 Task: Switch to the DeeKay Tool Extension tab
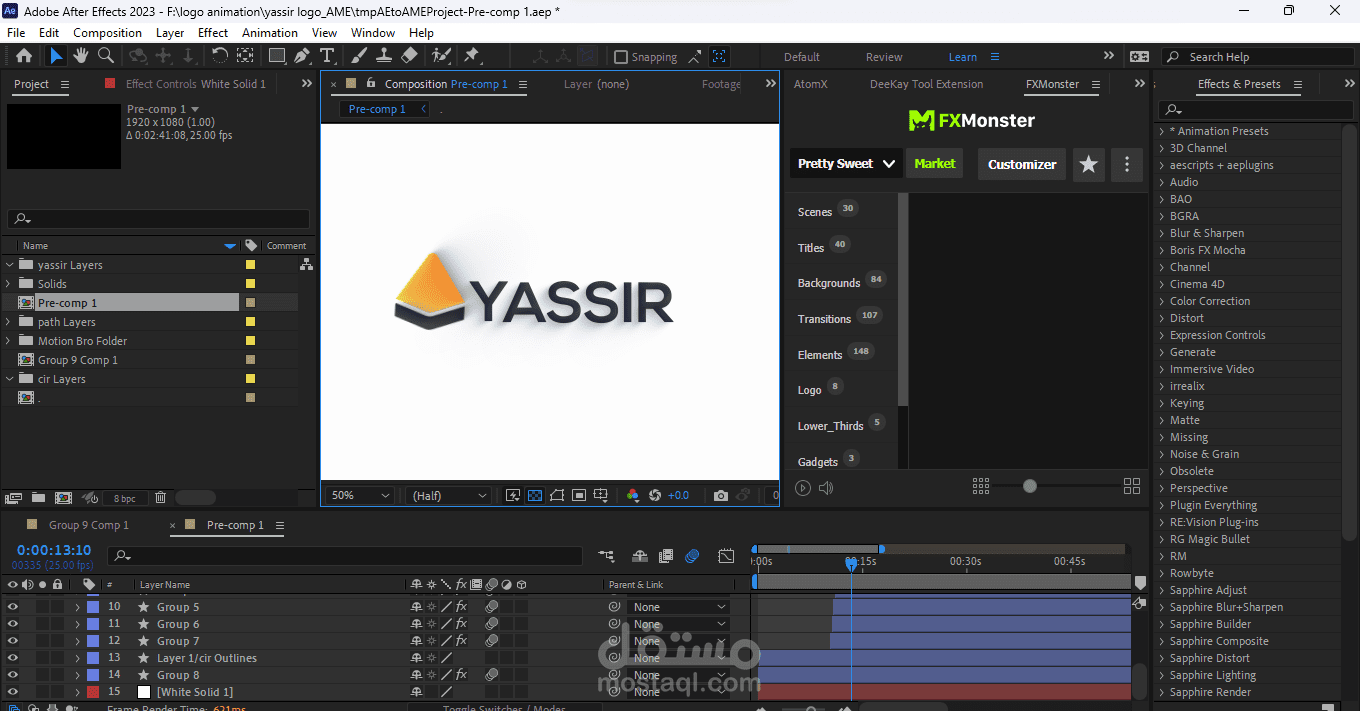pos(926,84)
